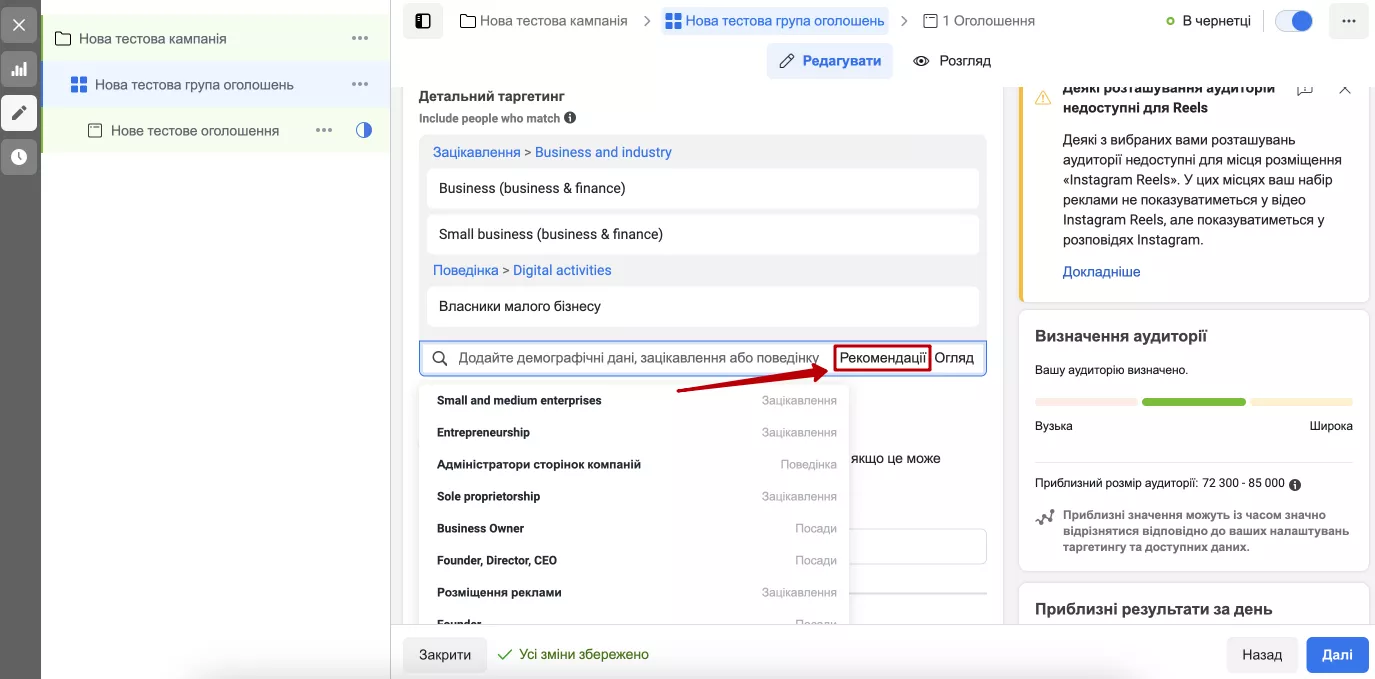Toggle the blue ad set on/off switch

(x=1294, y=21)
